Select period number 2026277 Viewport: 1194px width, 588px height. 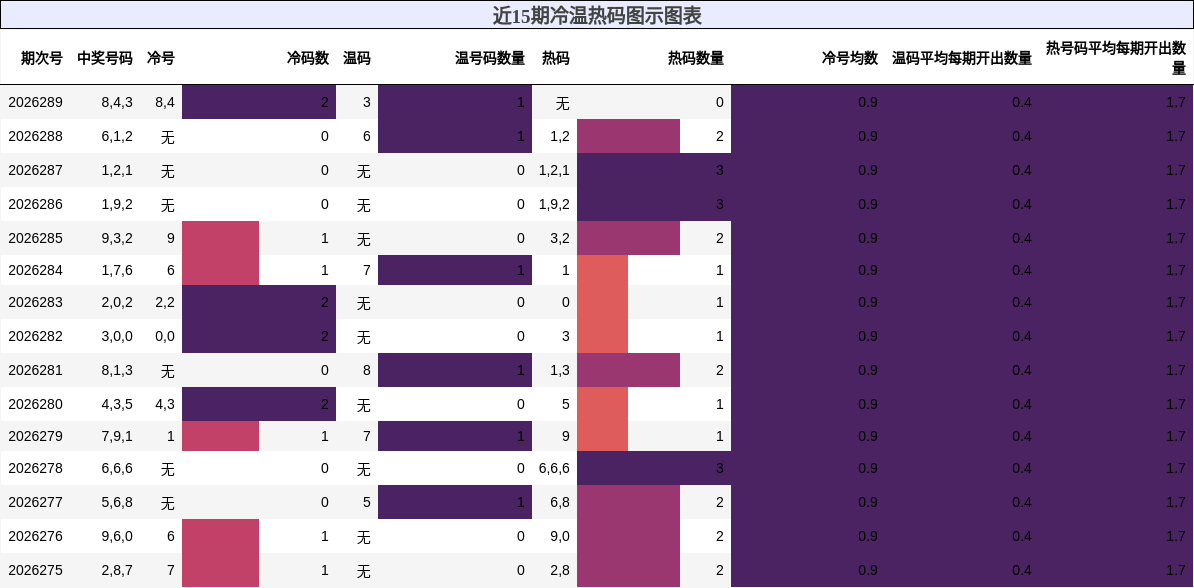pos(35,502)
